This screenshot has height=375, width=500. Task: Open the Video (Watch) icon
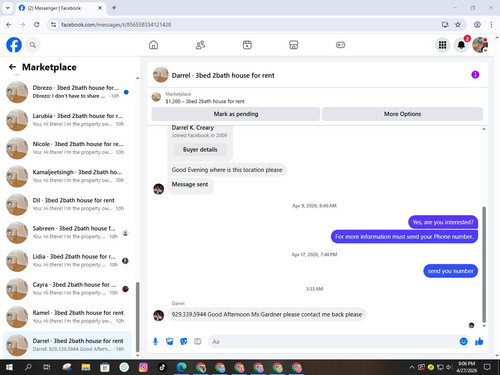[x=247, y=45]
